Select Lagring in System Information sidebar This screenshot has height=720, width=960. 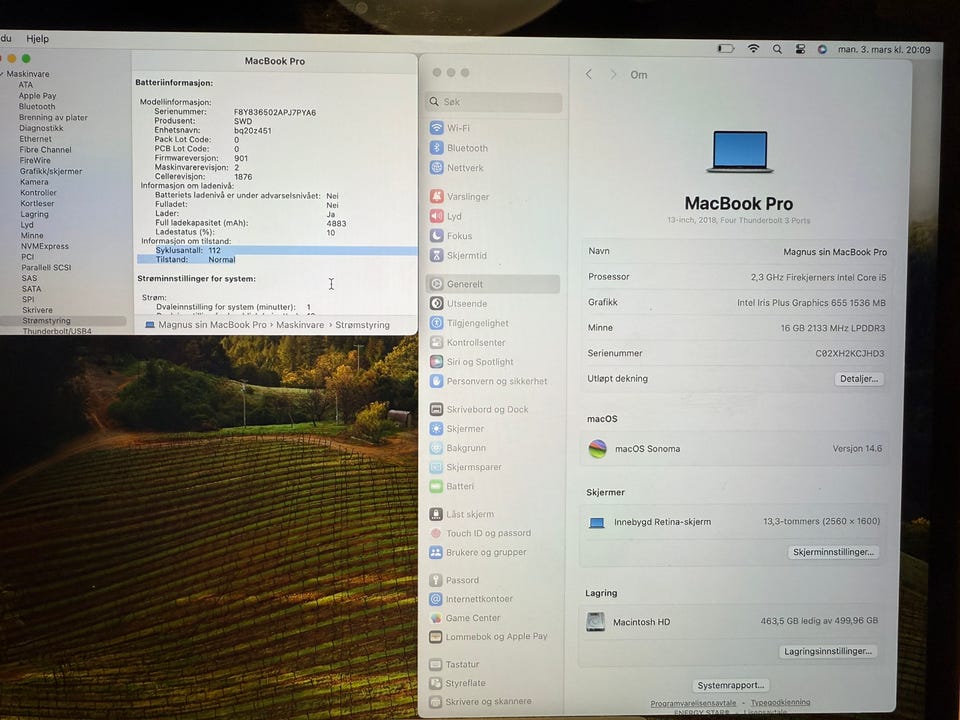point(34,214)
